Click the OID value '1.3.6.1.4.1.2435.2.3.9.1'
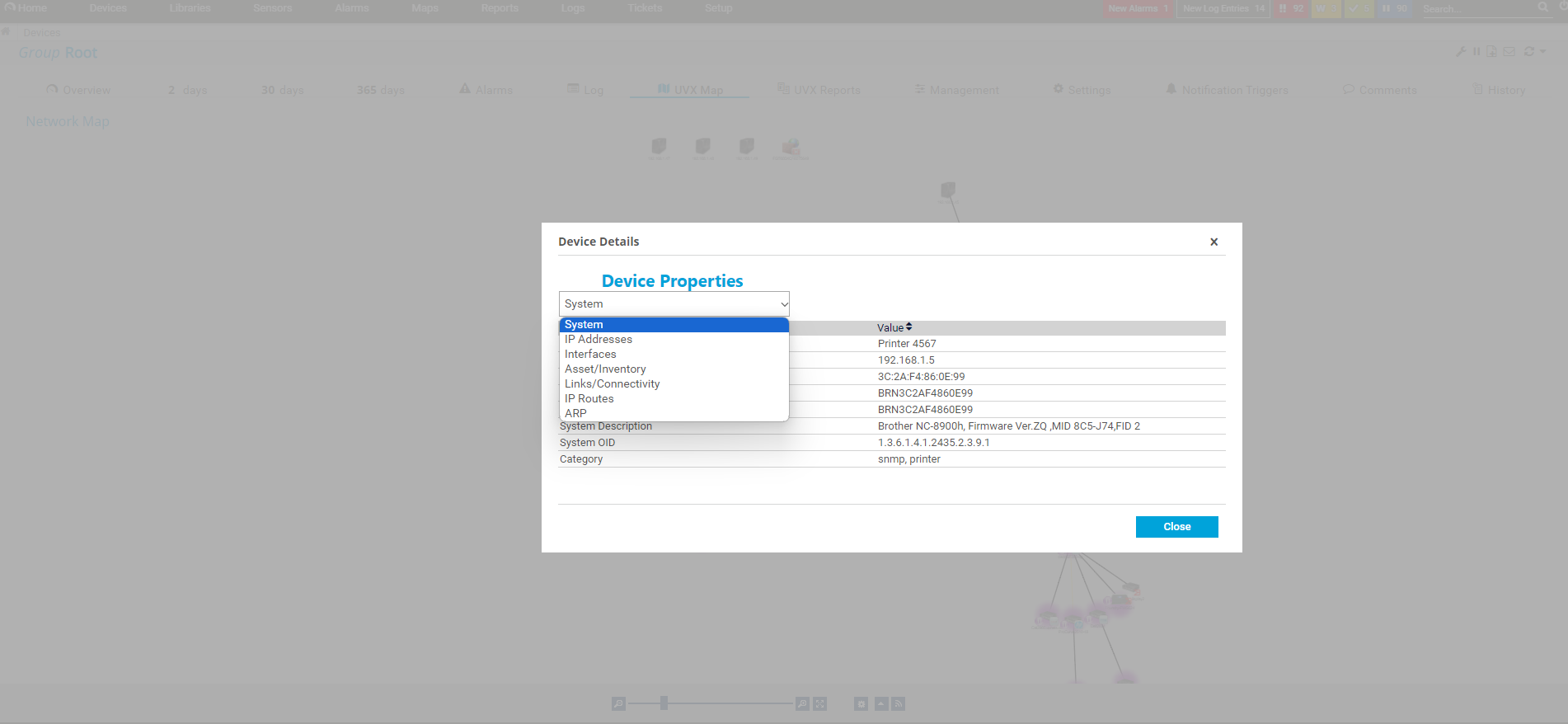1568x724 pixels. (933, 443)
